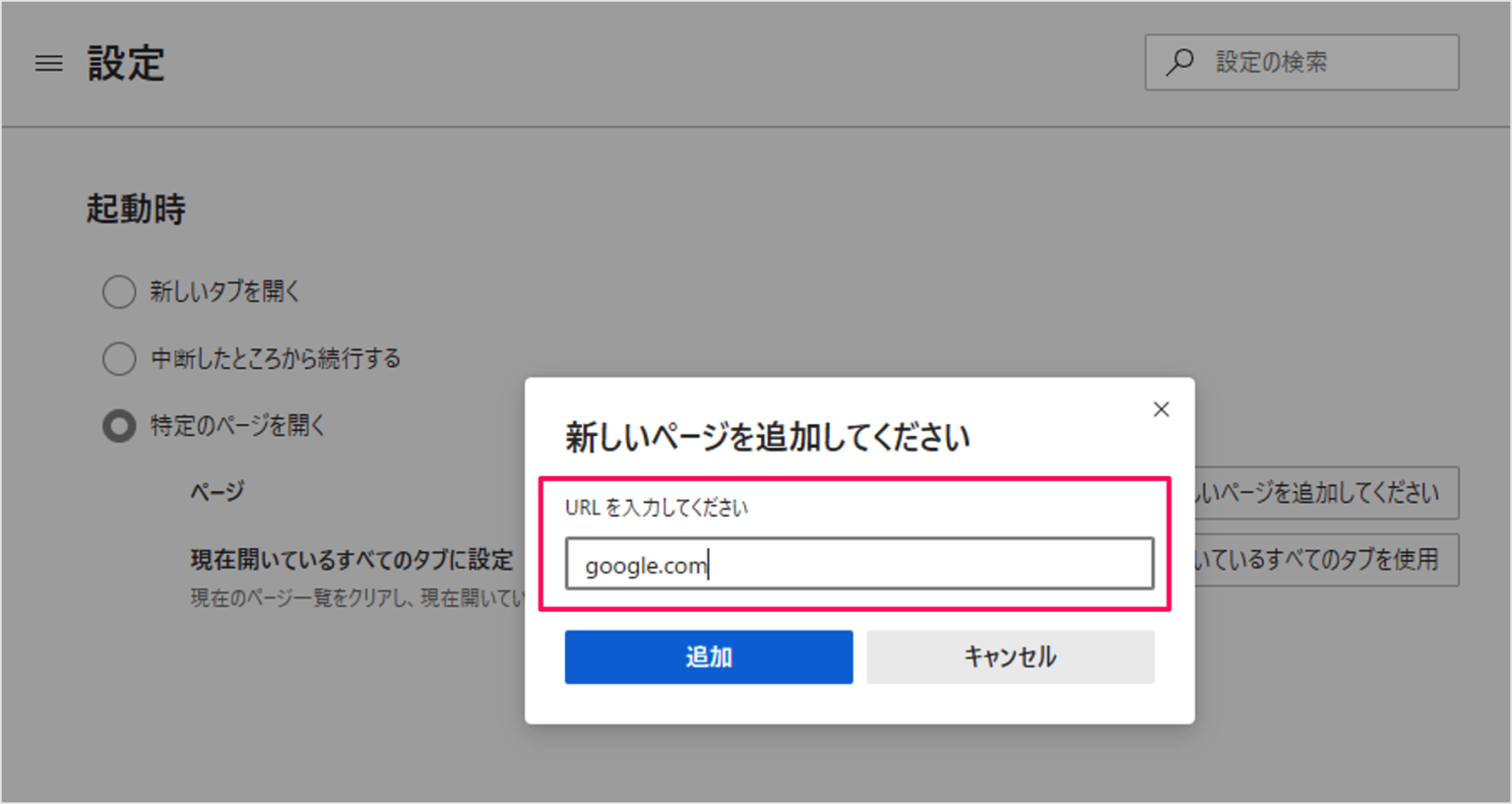Click the magnifier icon in the settings search
The height and width of the screenshot is (804, 1512).
[1179, 62]
